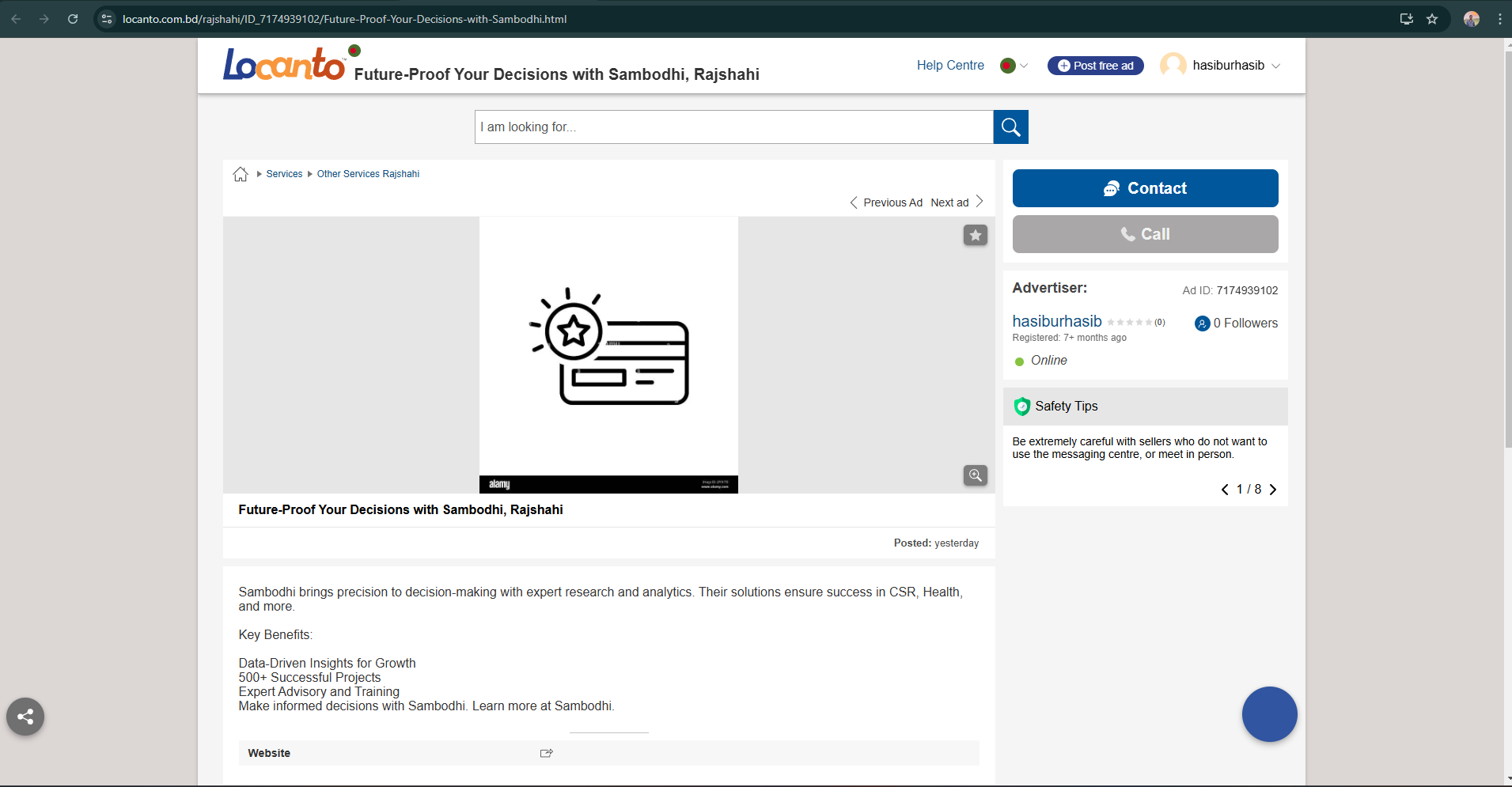Focus the 'I am looking for' search field
Image resolution: width=1512 pixels, height=787 pixels.
(733, 127)
